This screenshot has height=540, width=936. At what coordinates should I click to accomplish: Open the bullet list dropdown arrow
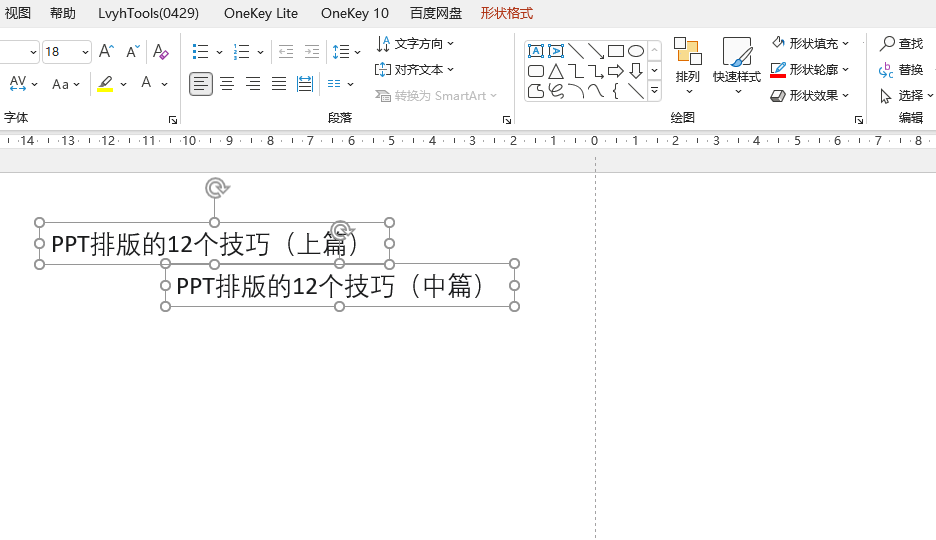(219, 52)
